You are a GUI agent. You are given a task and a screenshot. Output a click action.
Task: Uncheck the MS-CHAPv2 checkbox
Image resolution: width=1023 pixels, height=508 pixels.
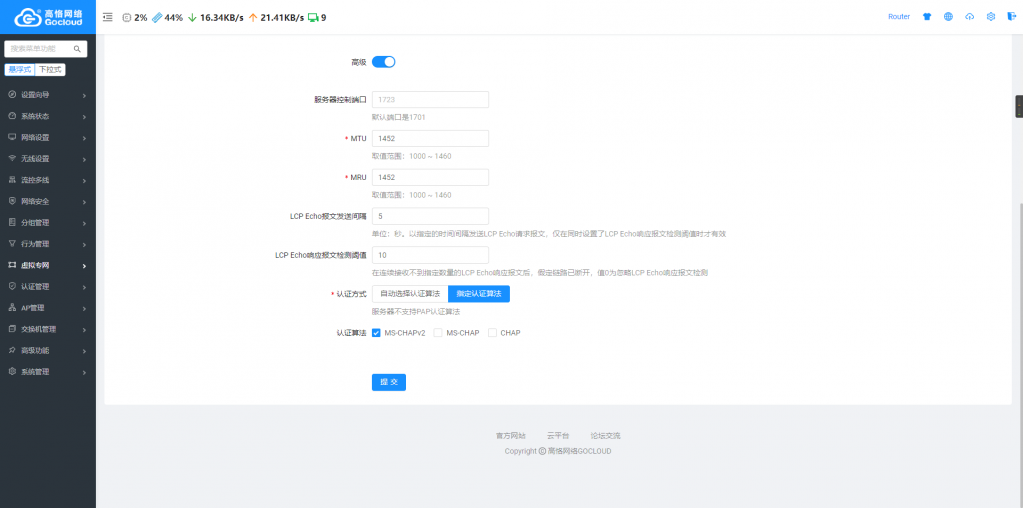click(376, 333)
